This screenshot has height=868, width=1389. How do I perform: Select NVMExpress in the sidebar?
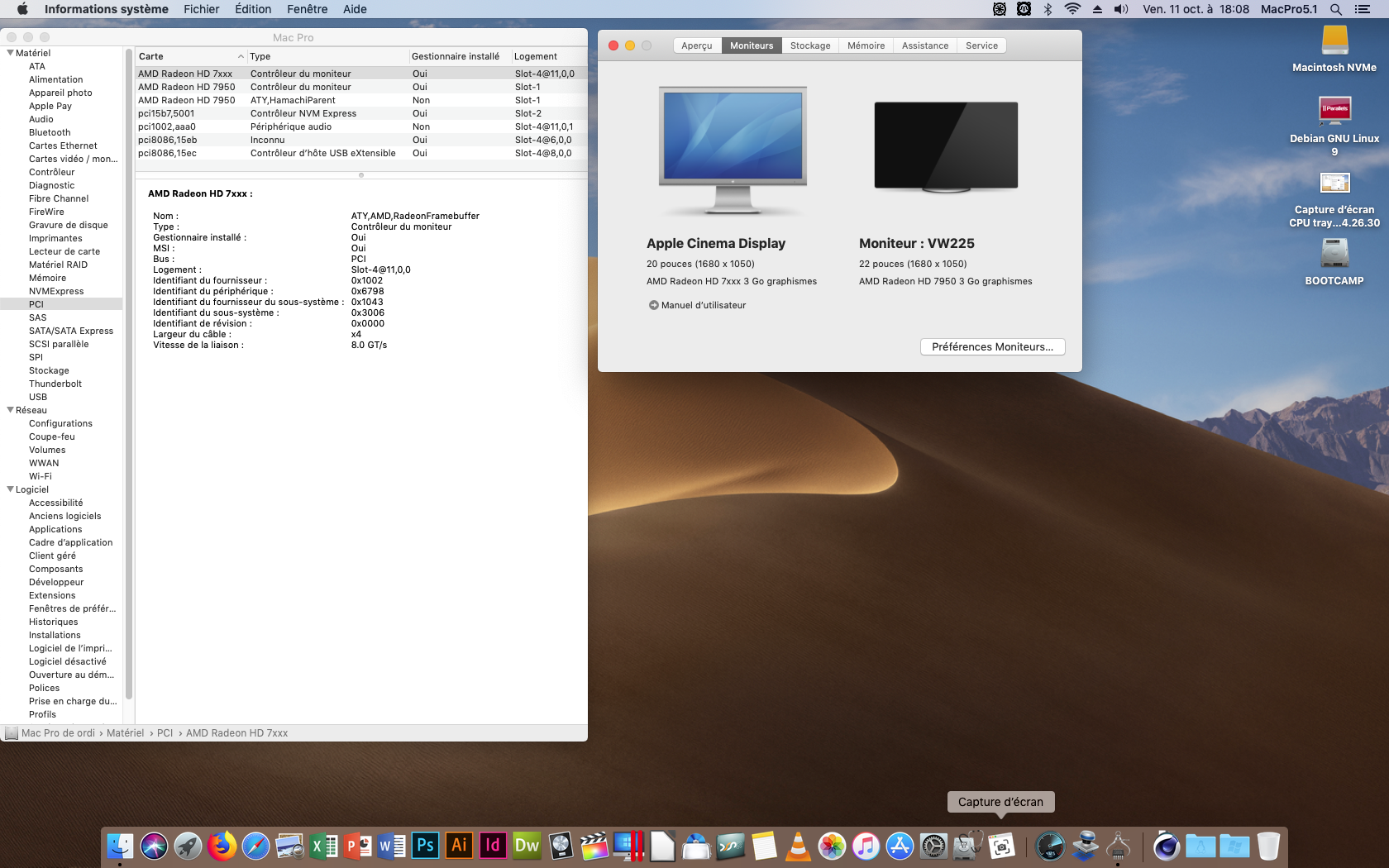pyautogui.click(x=56, y=291)
